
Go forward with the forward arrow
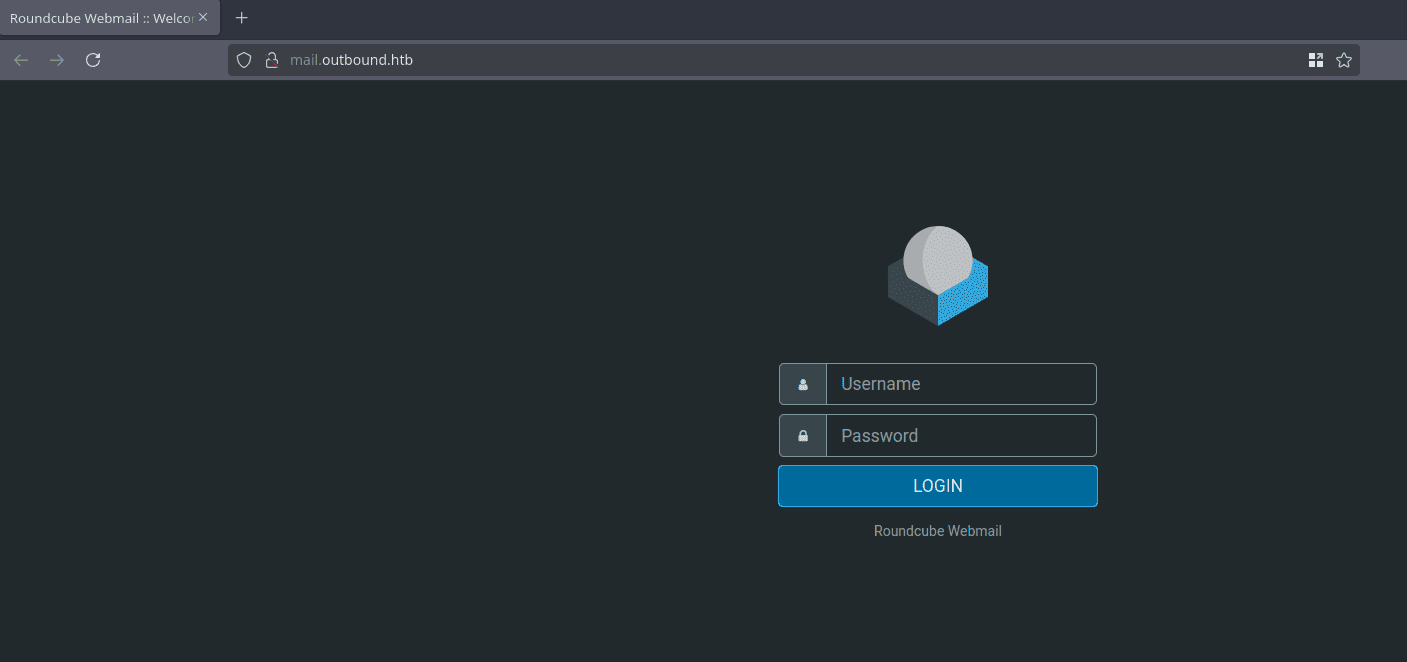(57, 60)
